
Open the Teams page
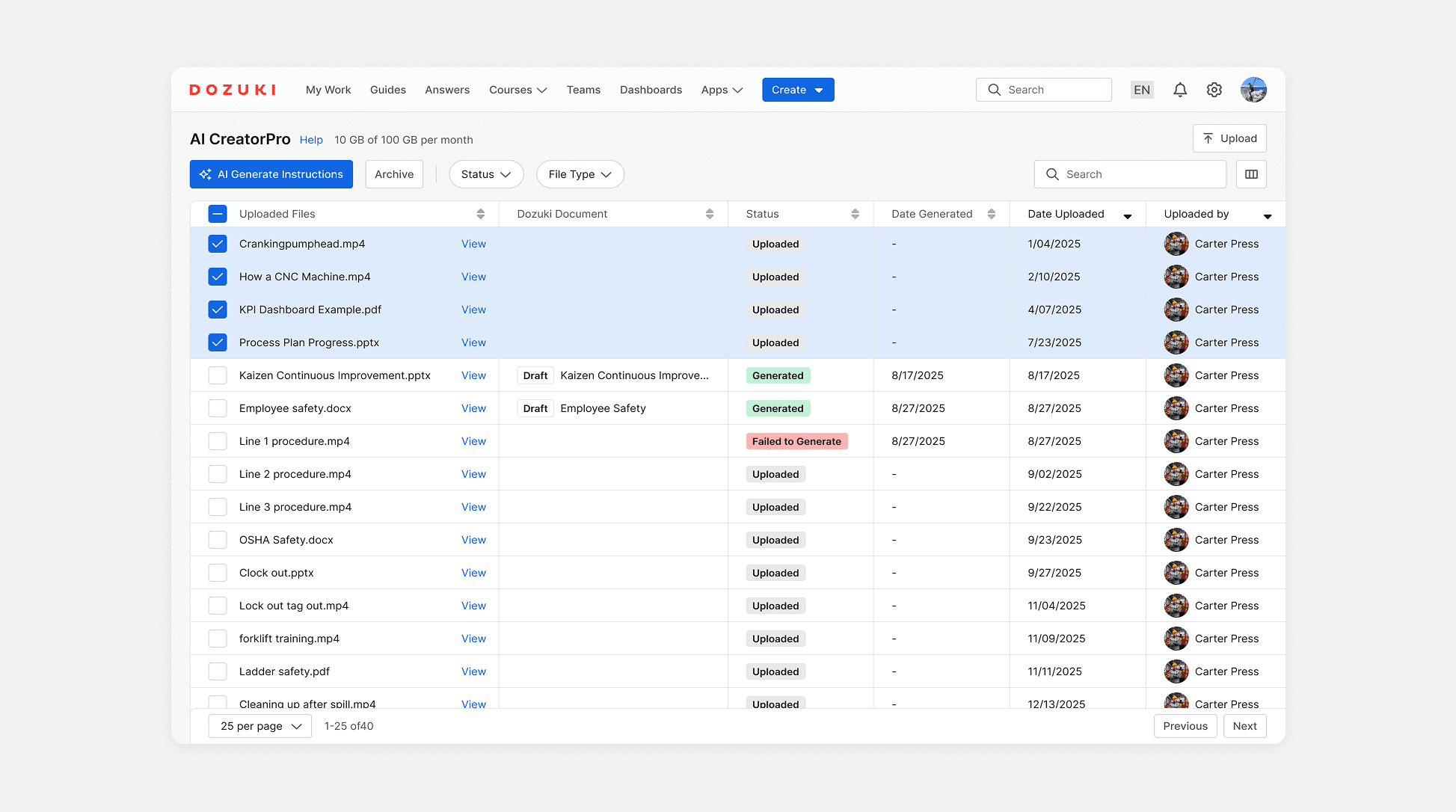583,90
